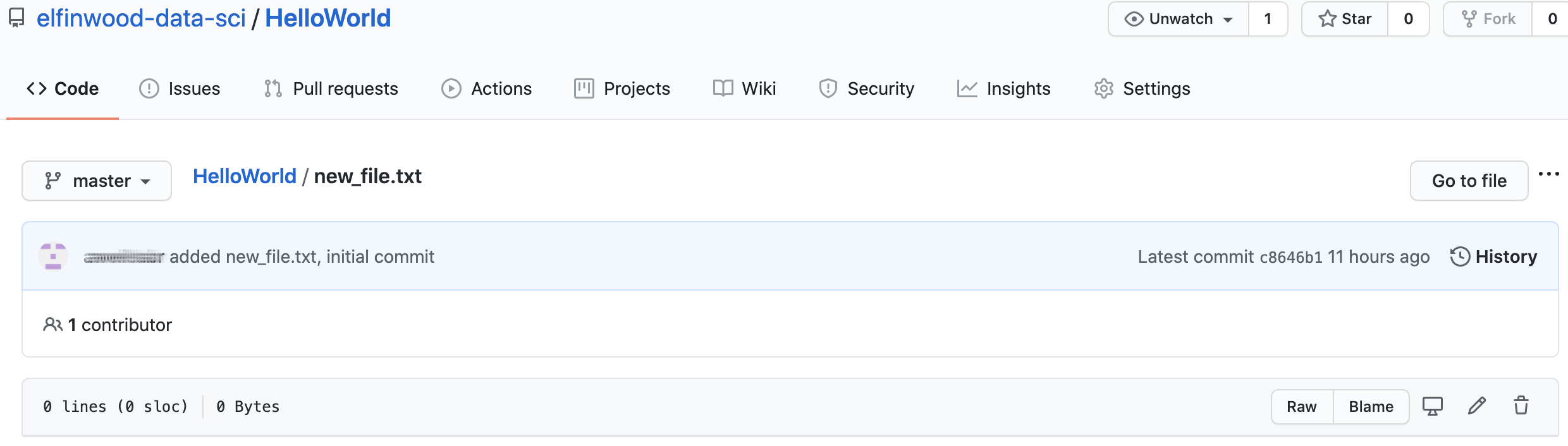This screenshot has width=1568, height=446.
Task: Star the HelloWorld repository
Action: click(x=1345, y=19)
